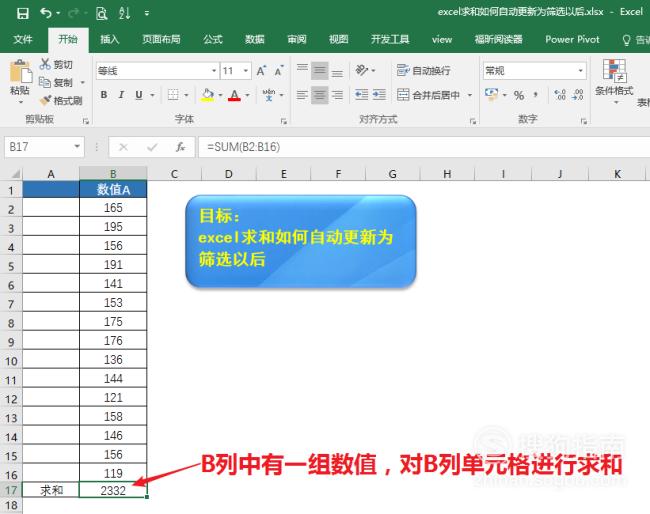Toggle Italic formatting

[121, 95]
